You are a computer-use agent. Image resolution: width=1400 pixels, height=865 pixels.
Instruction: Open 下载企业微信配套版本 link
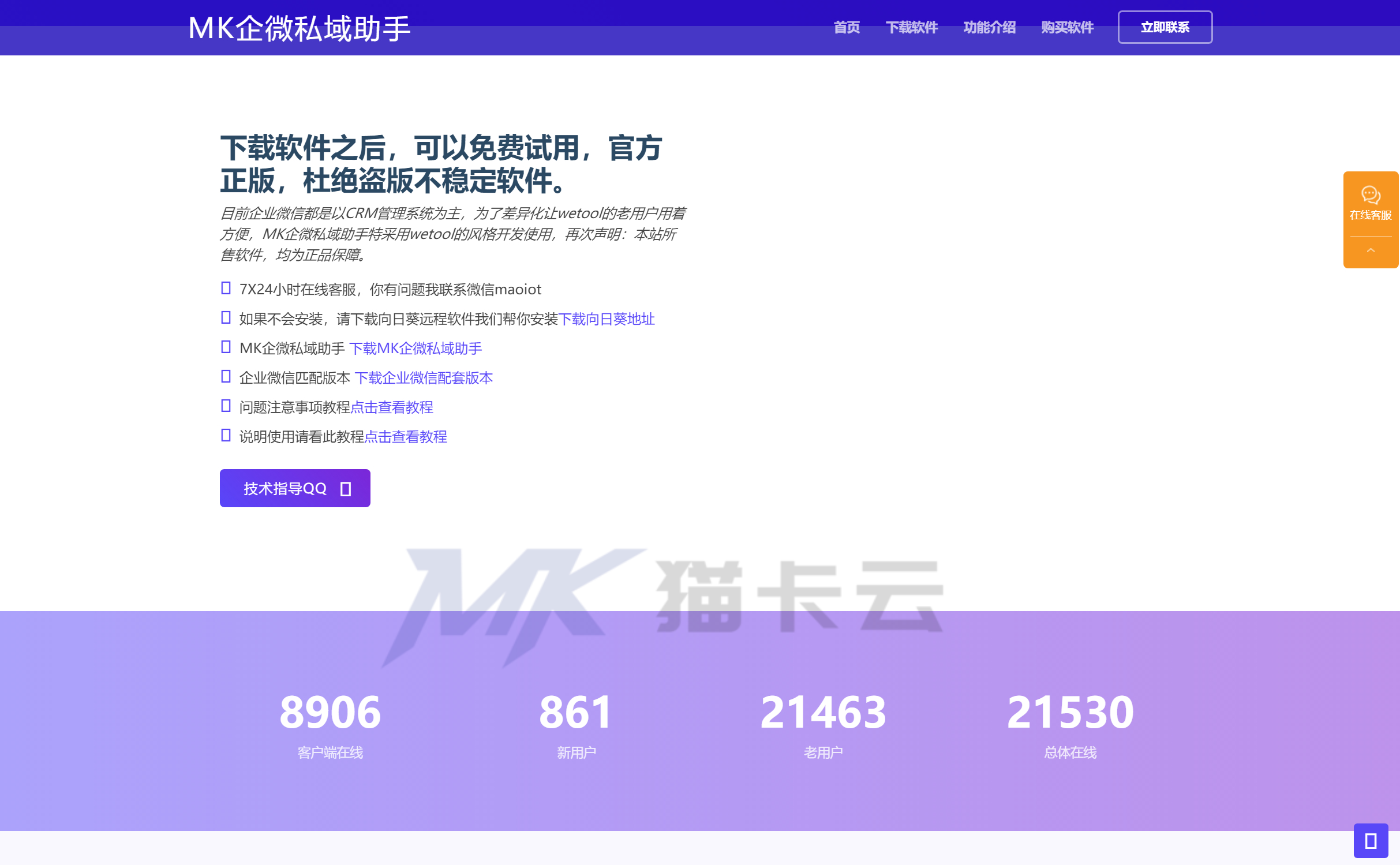coord(424,378)
